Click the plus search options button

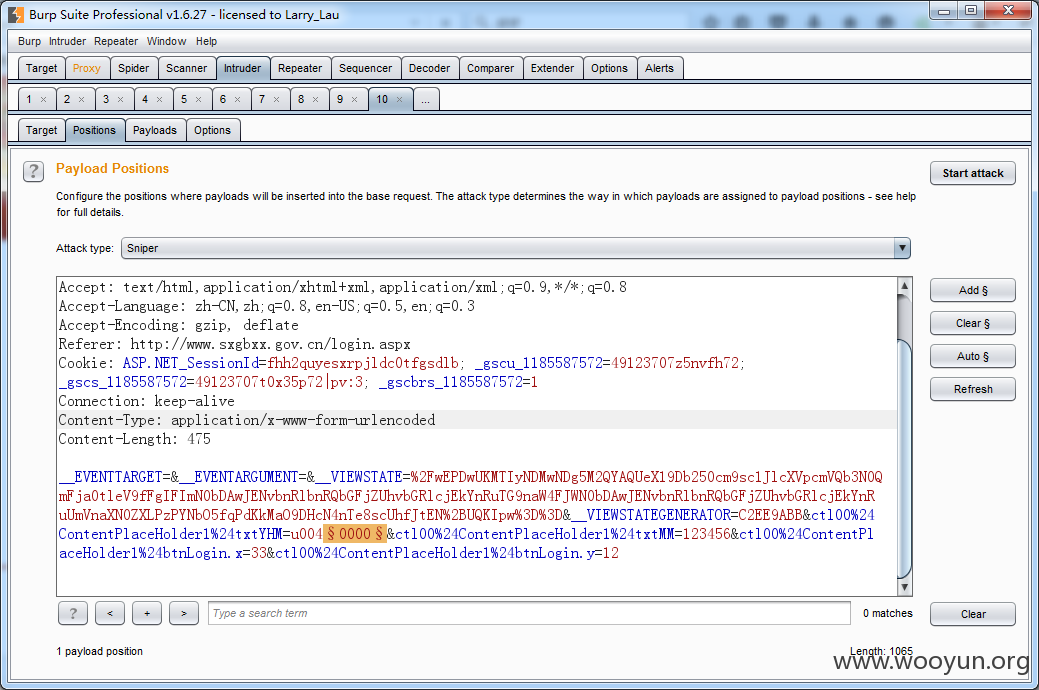[x=147, y=613]
